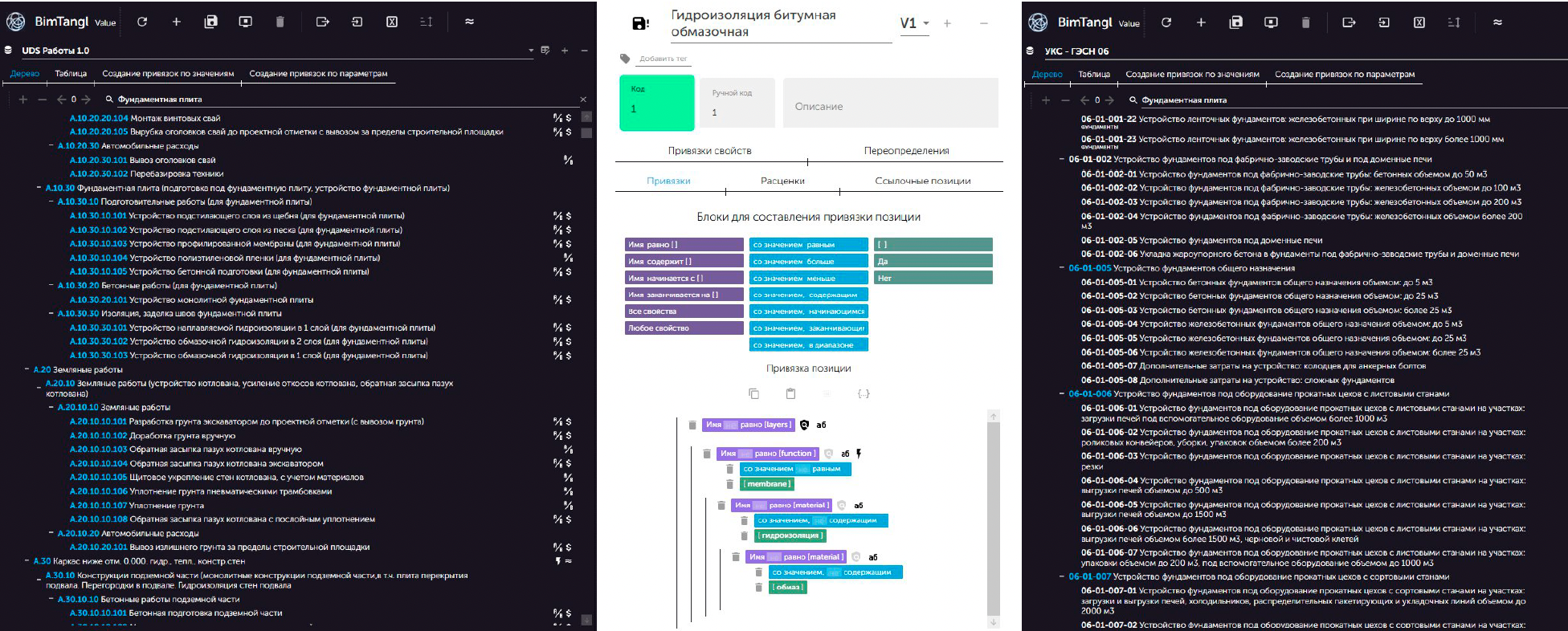Click the green Код field

click(656, 102)
